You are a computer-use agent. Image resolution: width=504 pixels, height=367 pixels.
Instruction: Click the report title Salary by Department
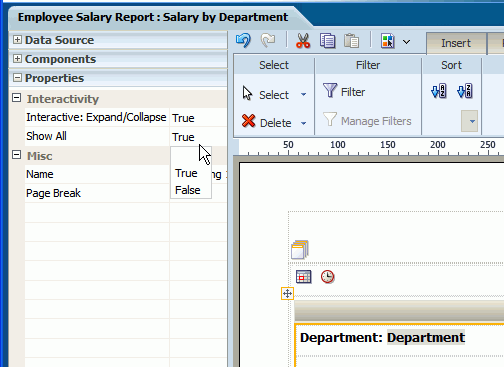click(225, 17)
